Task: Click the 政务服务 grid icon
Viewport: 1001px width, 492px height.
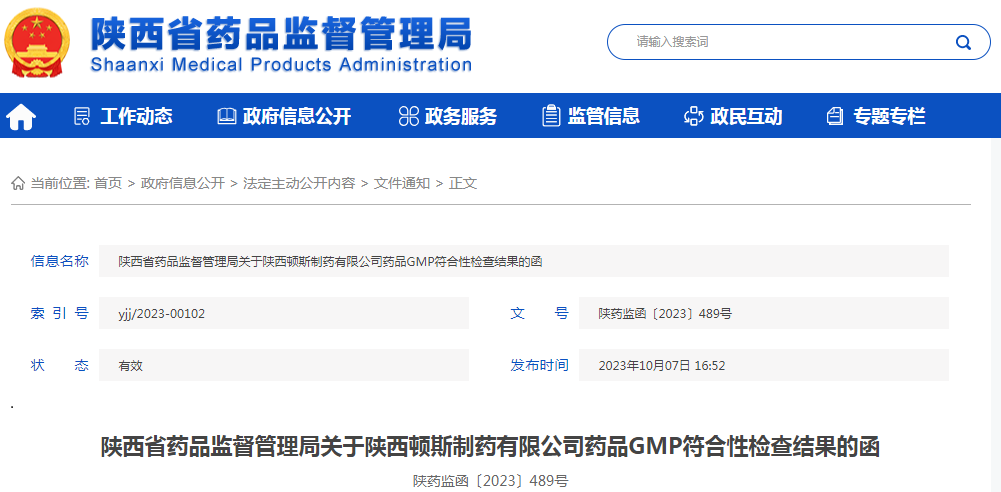Action: pyautogui.click(x=409, y=116)
